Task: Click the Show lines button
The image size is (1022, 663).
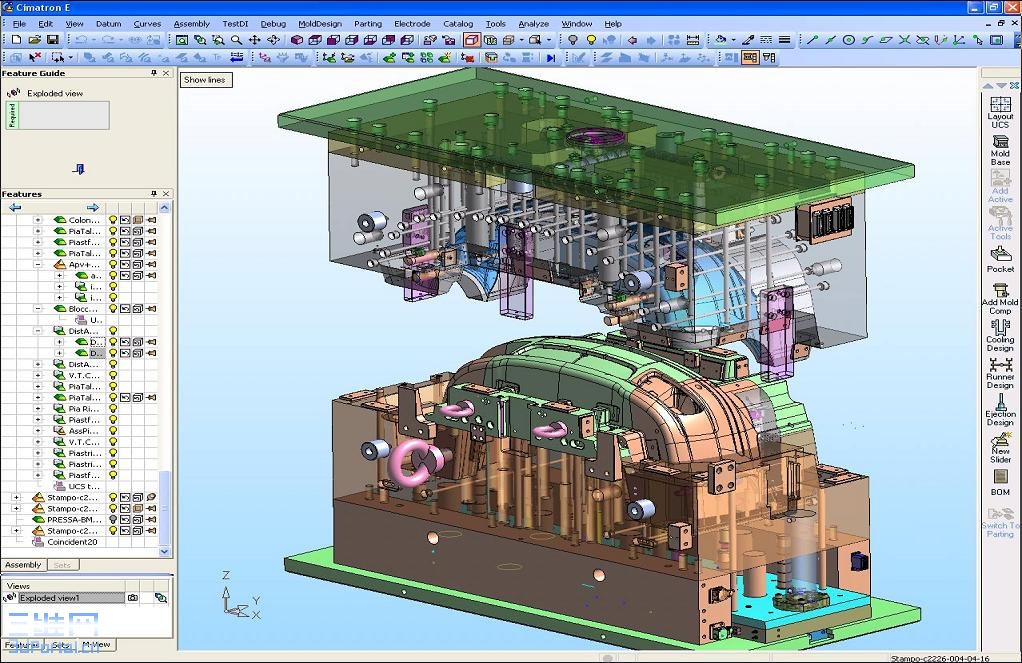Action: [x=205, y=80]
